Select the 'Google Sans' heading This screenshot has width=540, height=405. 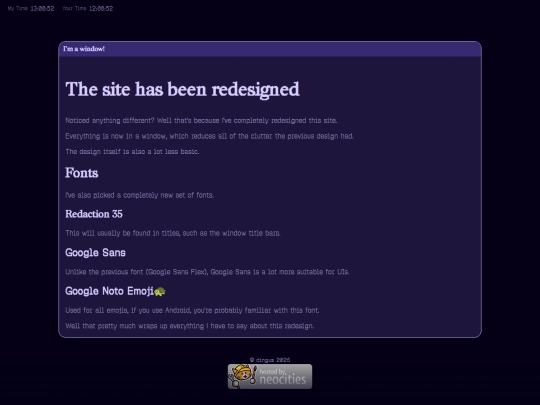(x=95, y=252)
